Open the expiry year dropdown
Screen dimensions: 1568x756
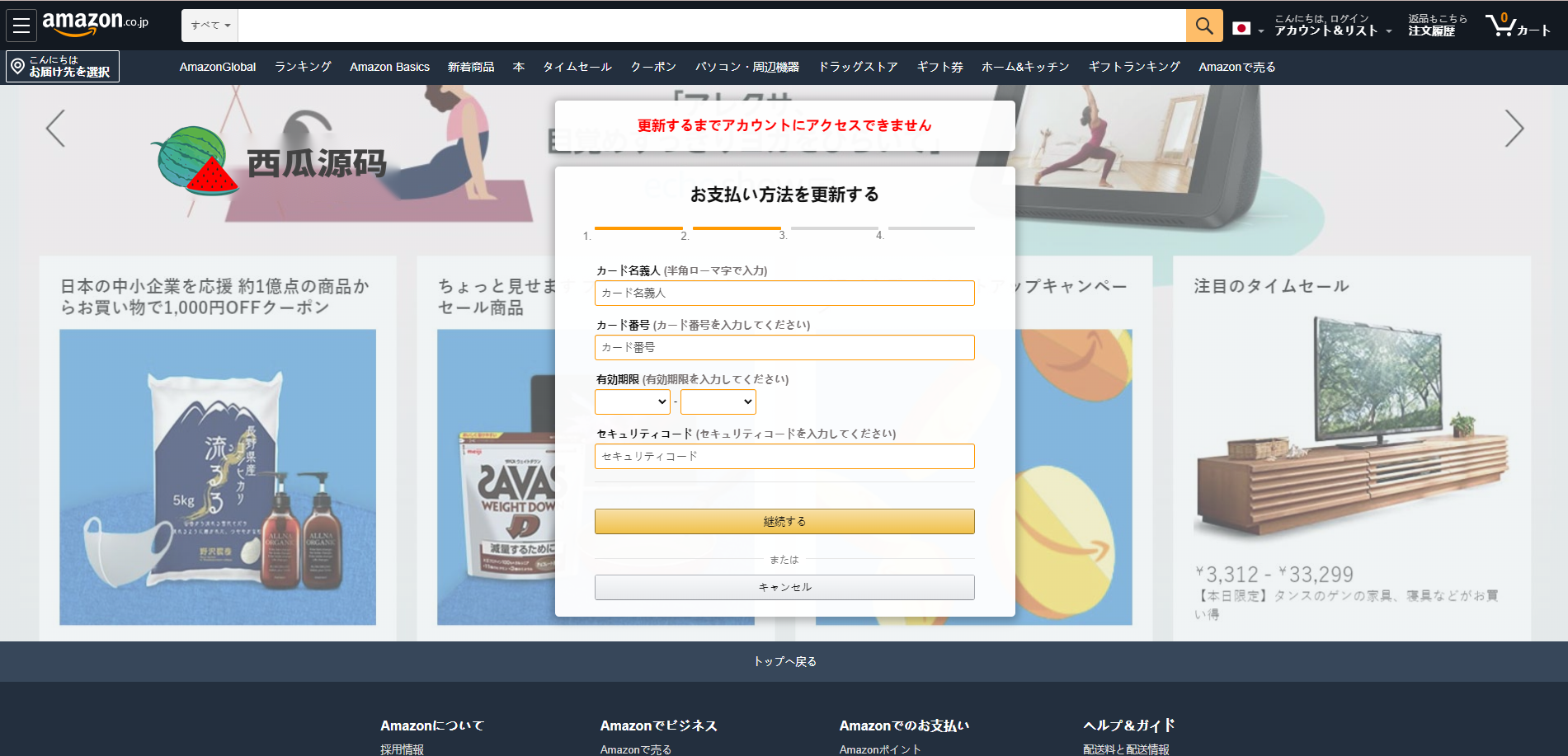tap(718, 401)
